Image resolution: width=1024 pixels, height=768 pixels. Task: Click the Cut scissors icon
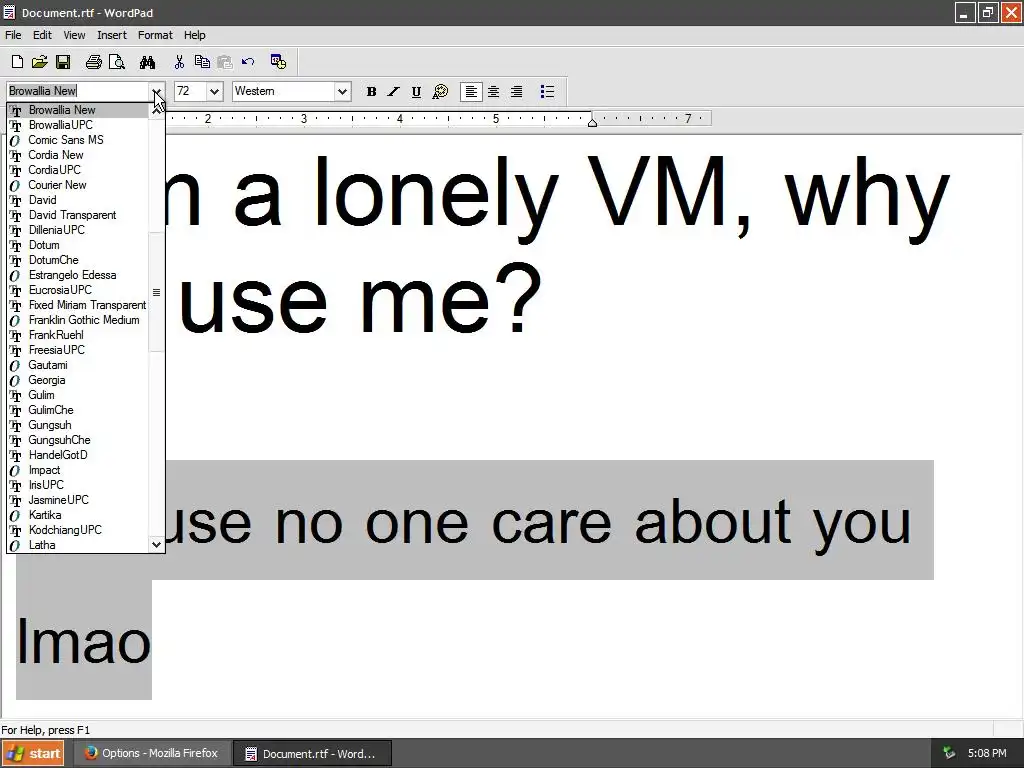[179, 62]
